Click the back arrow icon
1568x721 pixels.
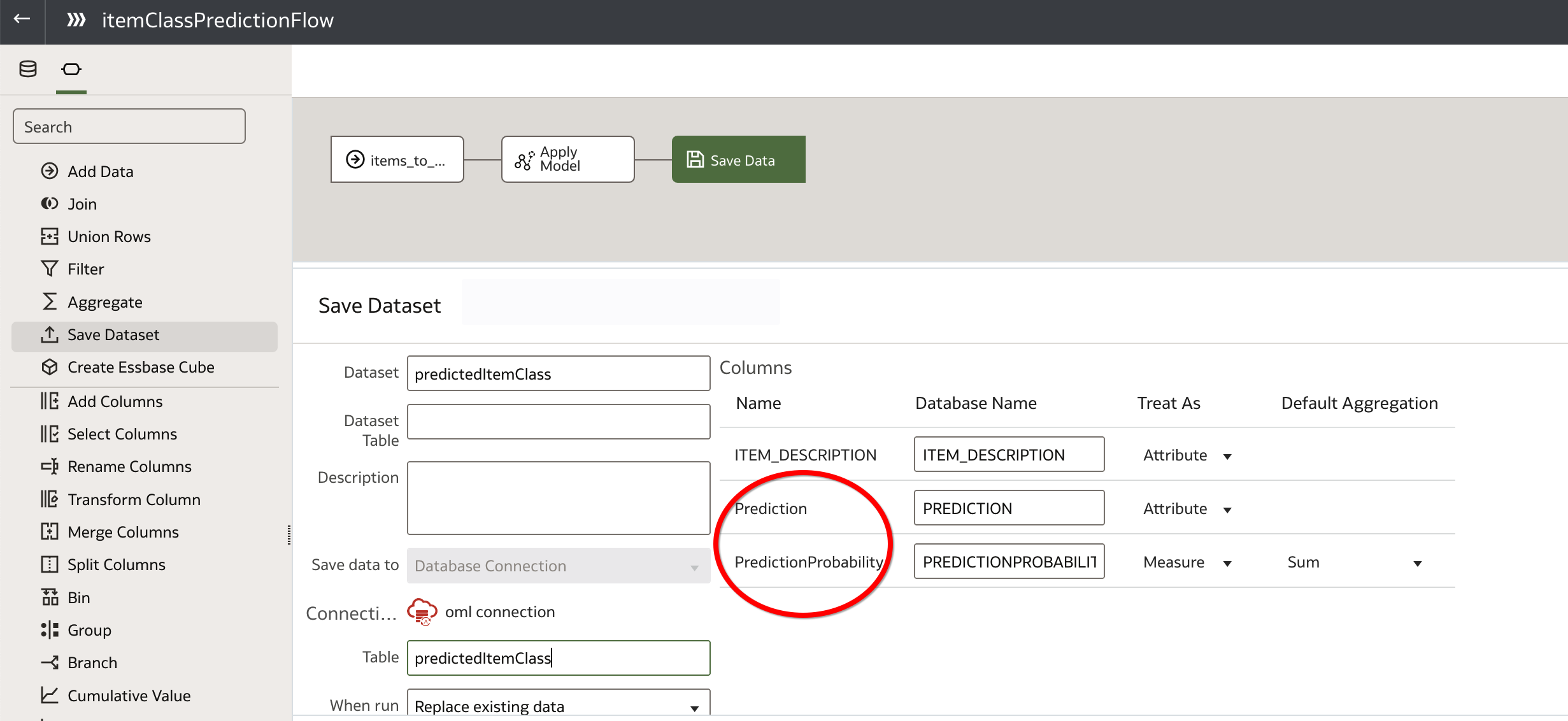click(x=22, y=19)
